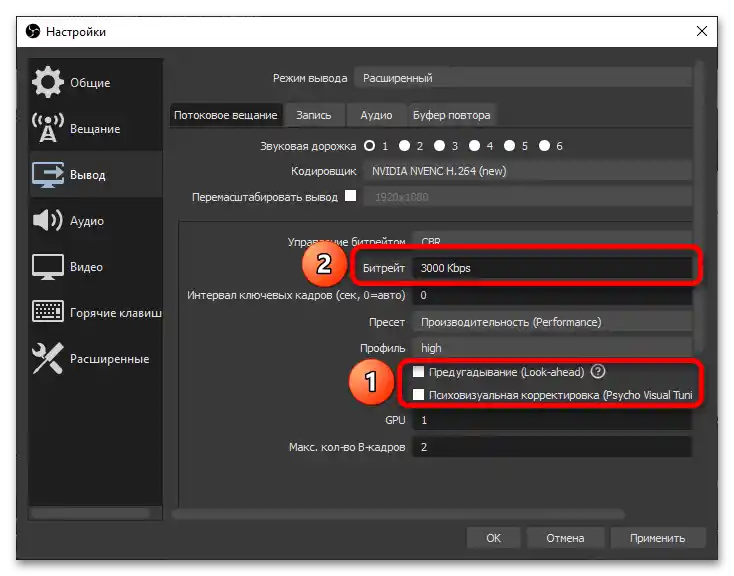The height and width of the screenshot is (576, 734).
Task: Select the Вывод monitor-arrow icon
Action: tap(48, 175)
